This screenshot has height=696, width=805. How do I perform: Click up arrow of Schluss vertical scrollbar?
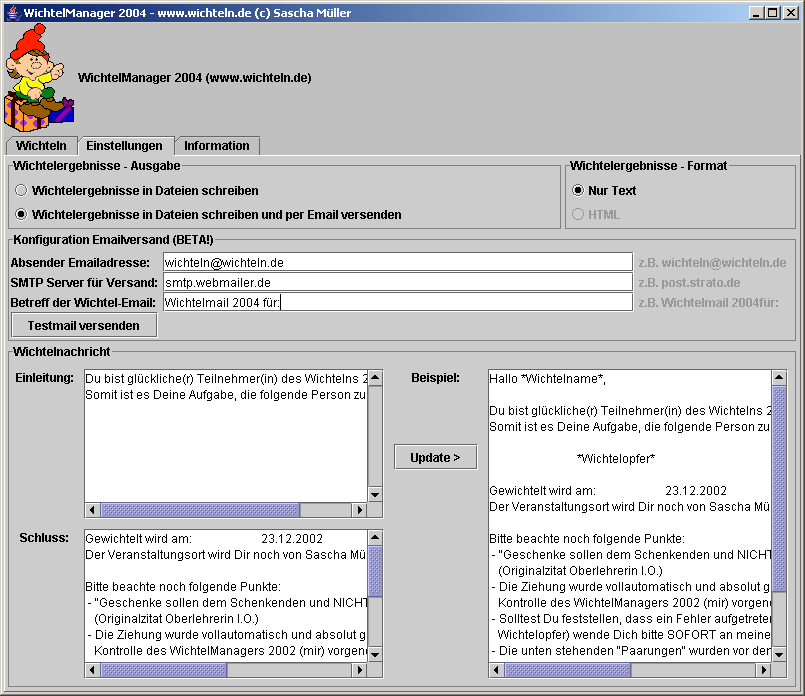tap(375, 538)
